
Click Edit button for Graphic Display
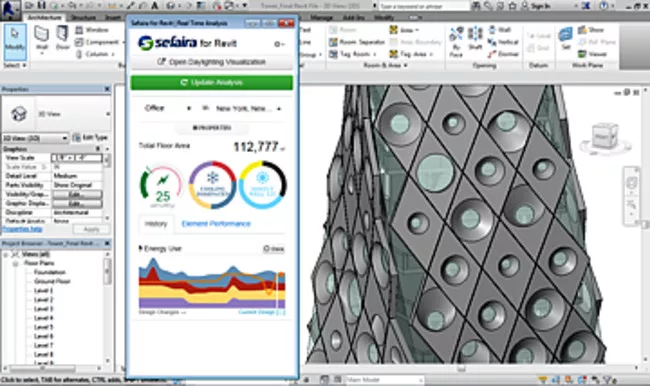tap(77, 204)
